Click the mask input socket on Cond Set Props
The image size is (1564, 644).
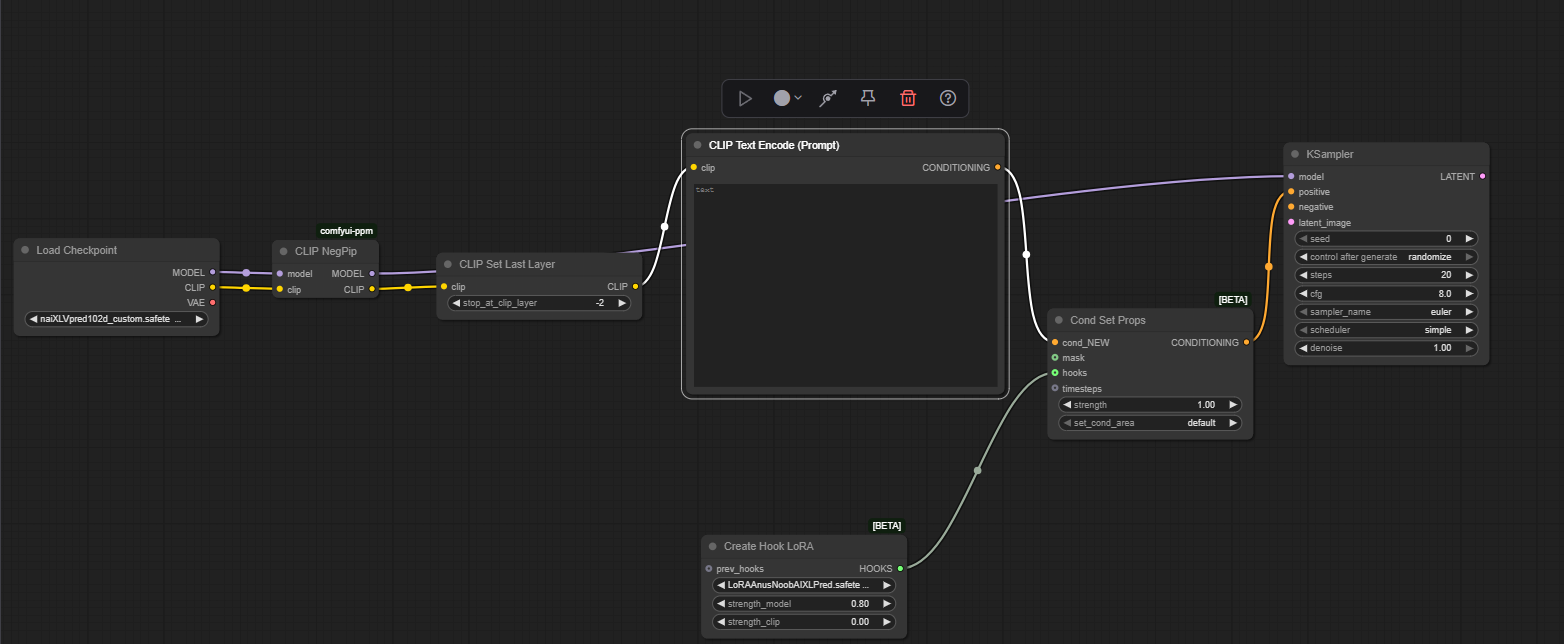(1055, 357)
